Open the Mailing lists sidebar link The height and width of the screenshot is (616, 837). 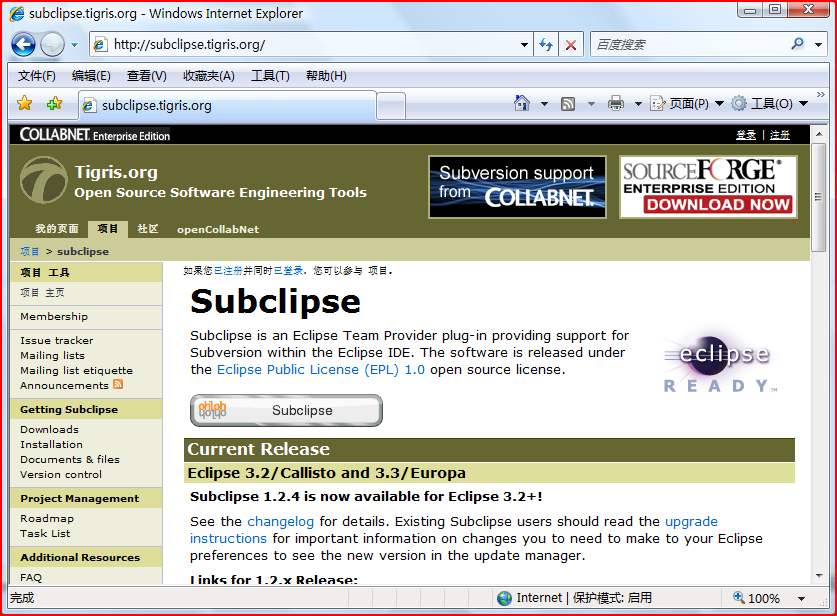tap(52, 356)
